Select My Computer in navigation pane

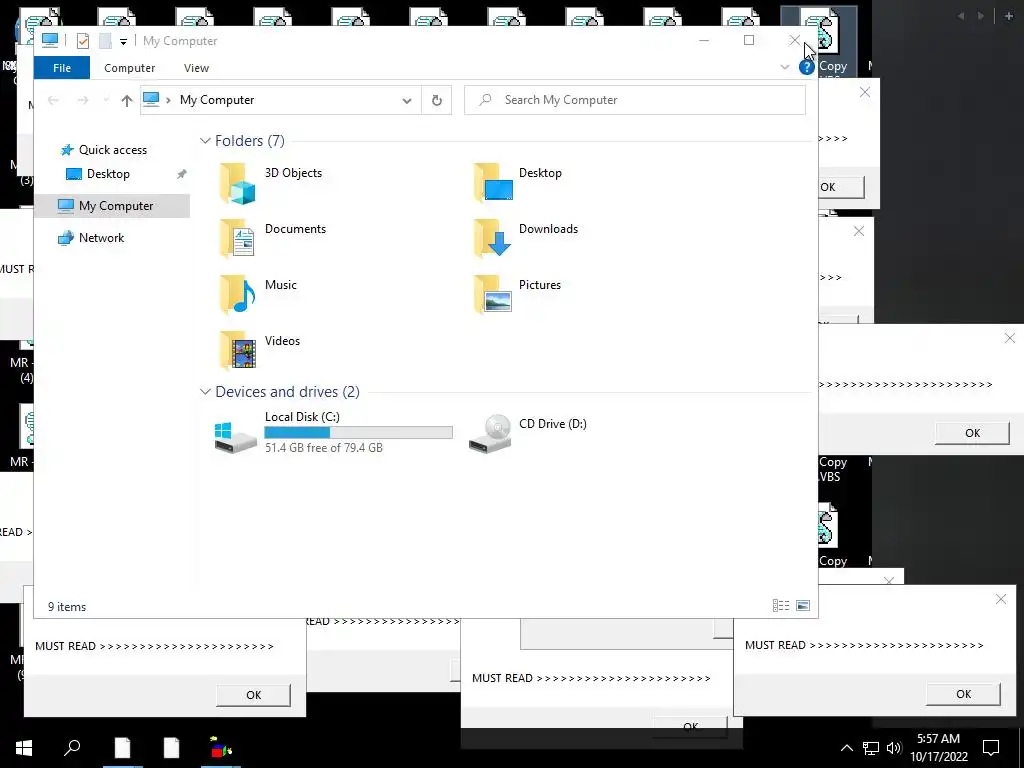116,206
